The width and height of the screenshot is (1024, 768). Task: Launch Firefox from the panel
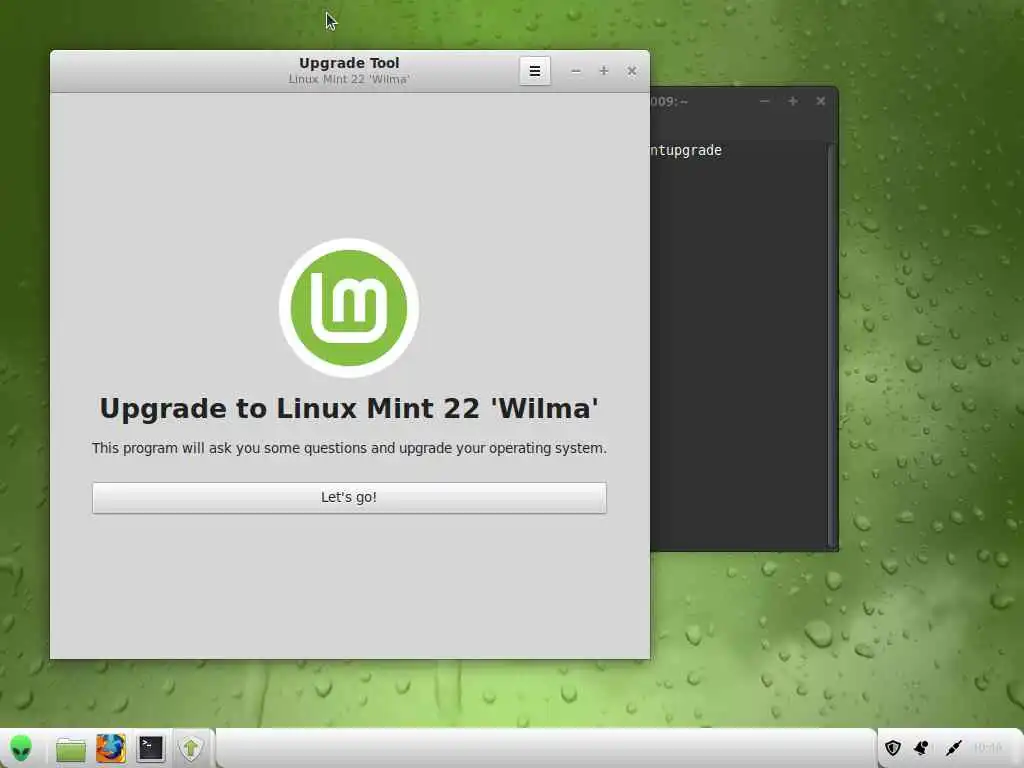pos(110,748)
